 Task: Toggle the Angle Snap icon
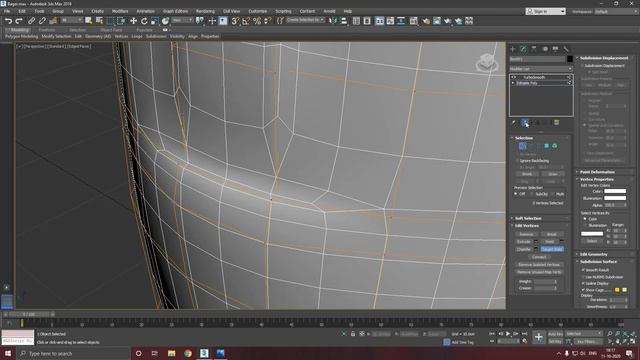pos(246,21)
